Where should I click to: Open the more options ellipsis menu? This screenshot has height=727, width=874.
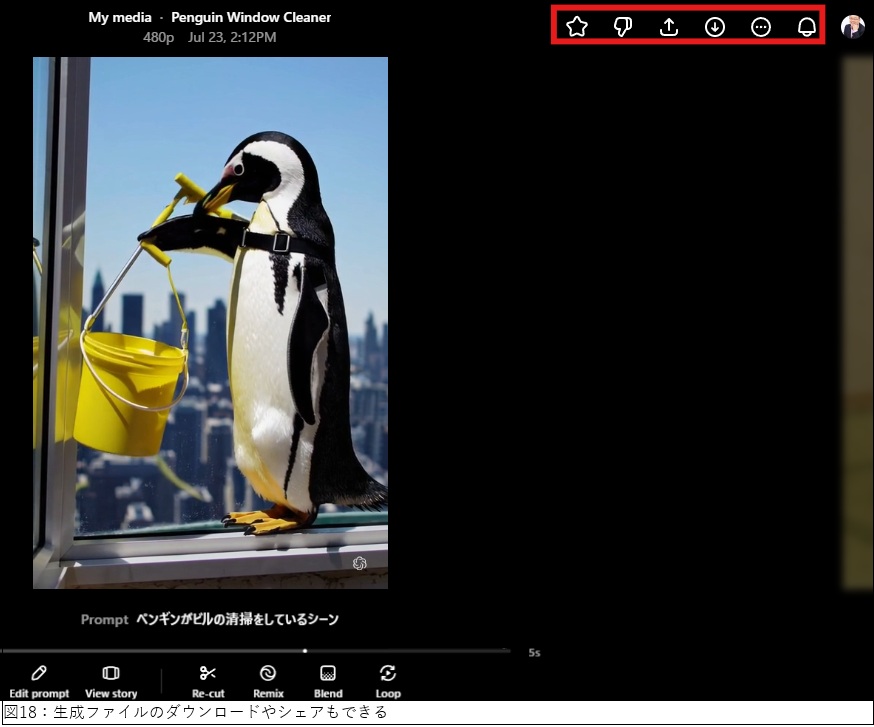pyautogui.click(x=761, y=27)
